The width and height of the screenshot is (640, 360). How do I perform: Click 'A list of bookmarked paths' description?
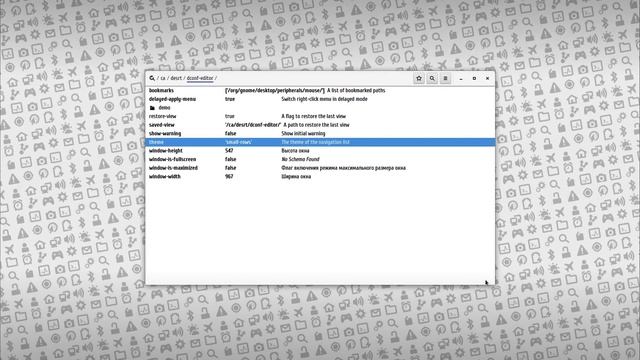tap(356, 91)
